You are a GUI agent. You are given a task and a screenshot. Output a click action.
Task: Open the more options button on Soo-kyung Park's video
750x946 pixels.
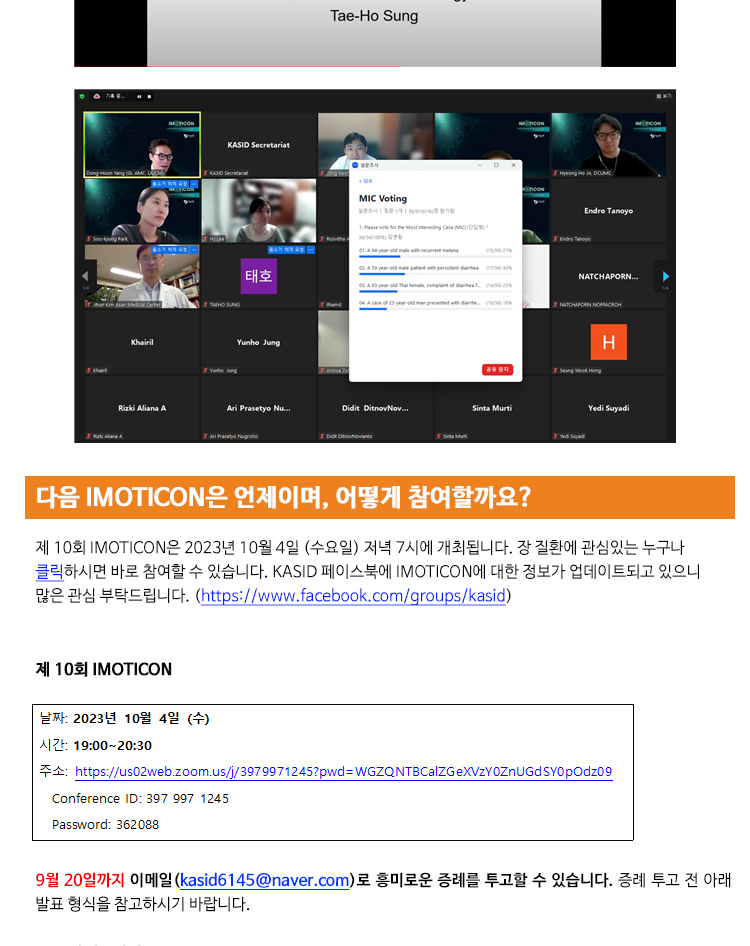click(x=194, y=184)
